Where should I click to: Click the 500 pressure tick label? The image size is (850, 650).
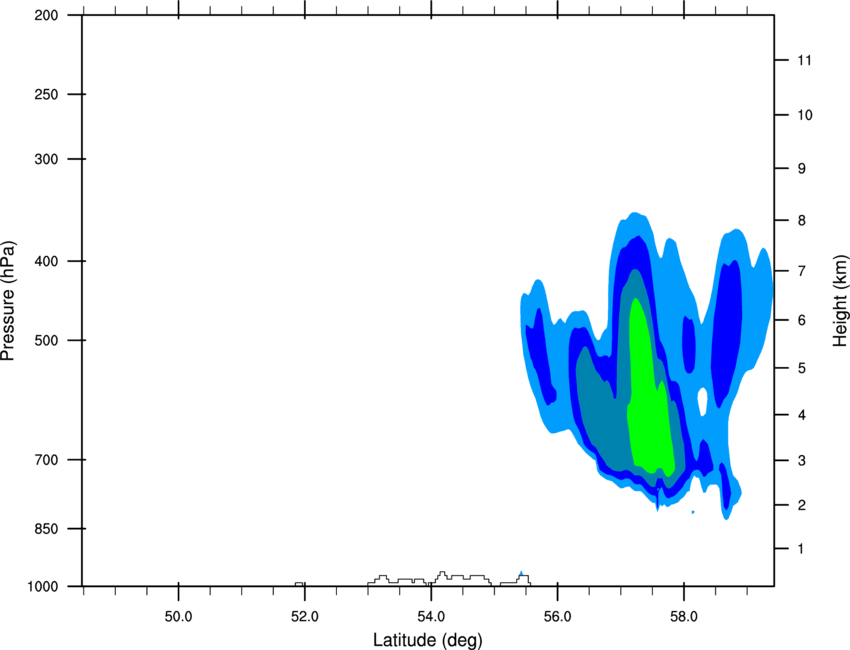pyautogui.click(x=46, y=340)
